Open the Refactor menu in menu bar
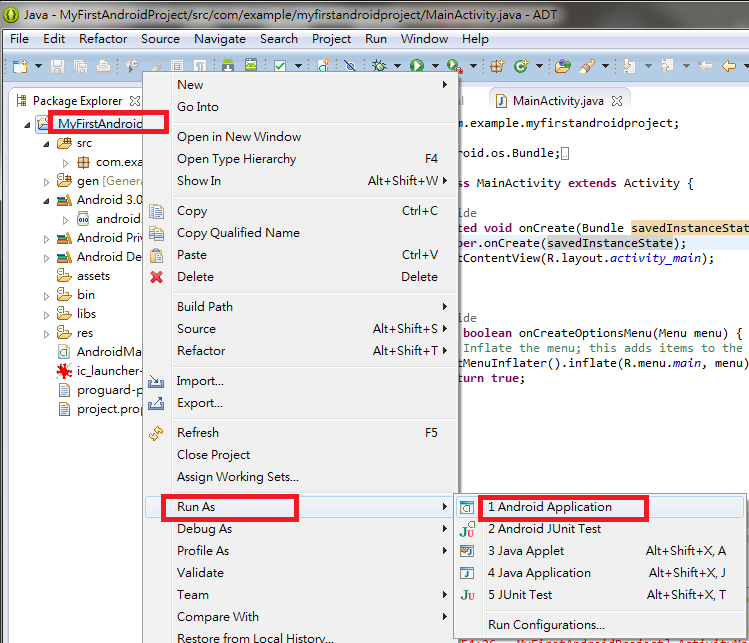The height and width of the screenshot is (643, 749). click(x=103, y=39)
